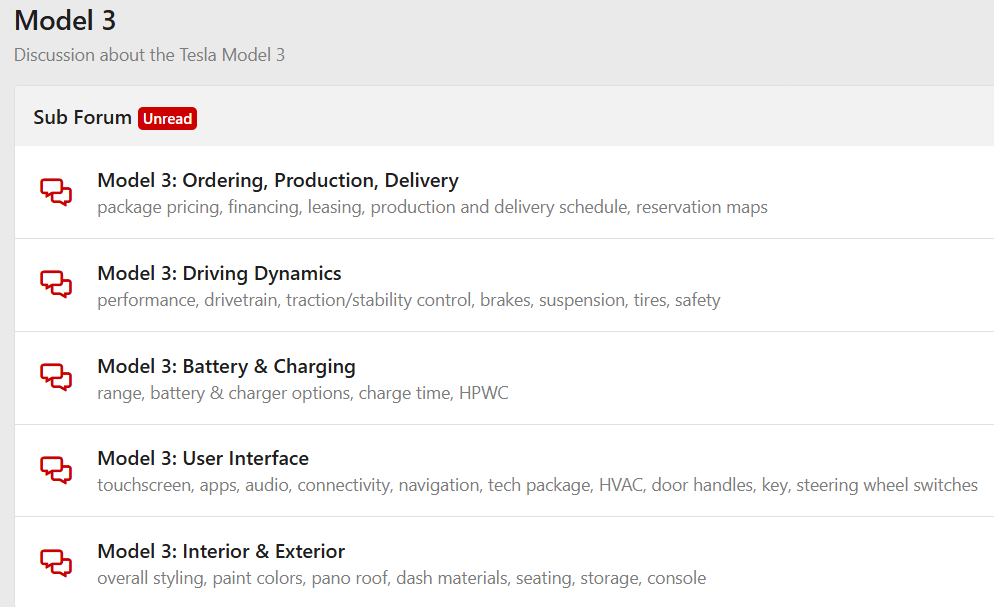Click the overall styling, paint colors description
Viewport: 994px width, 607px height.
pos(401,579)
